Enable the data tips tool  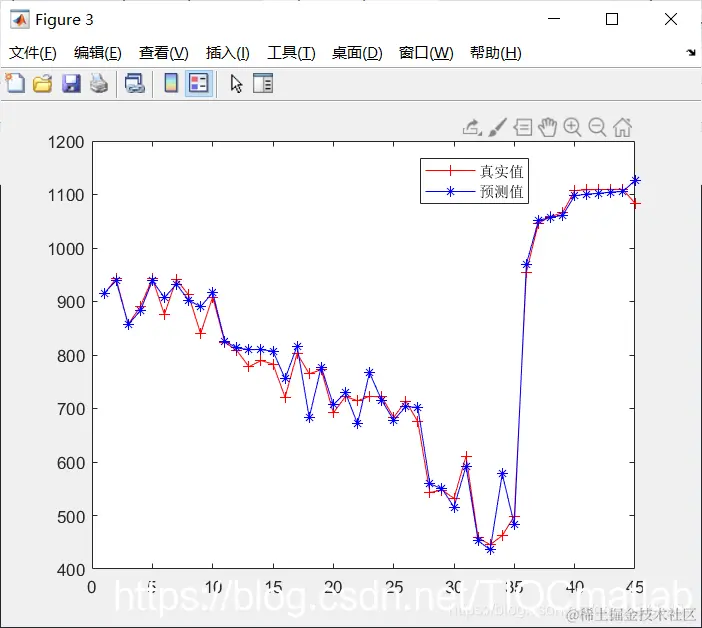(522, 127)
